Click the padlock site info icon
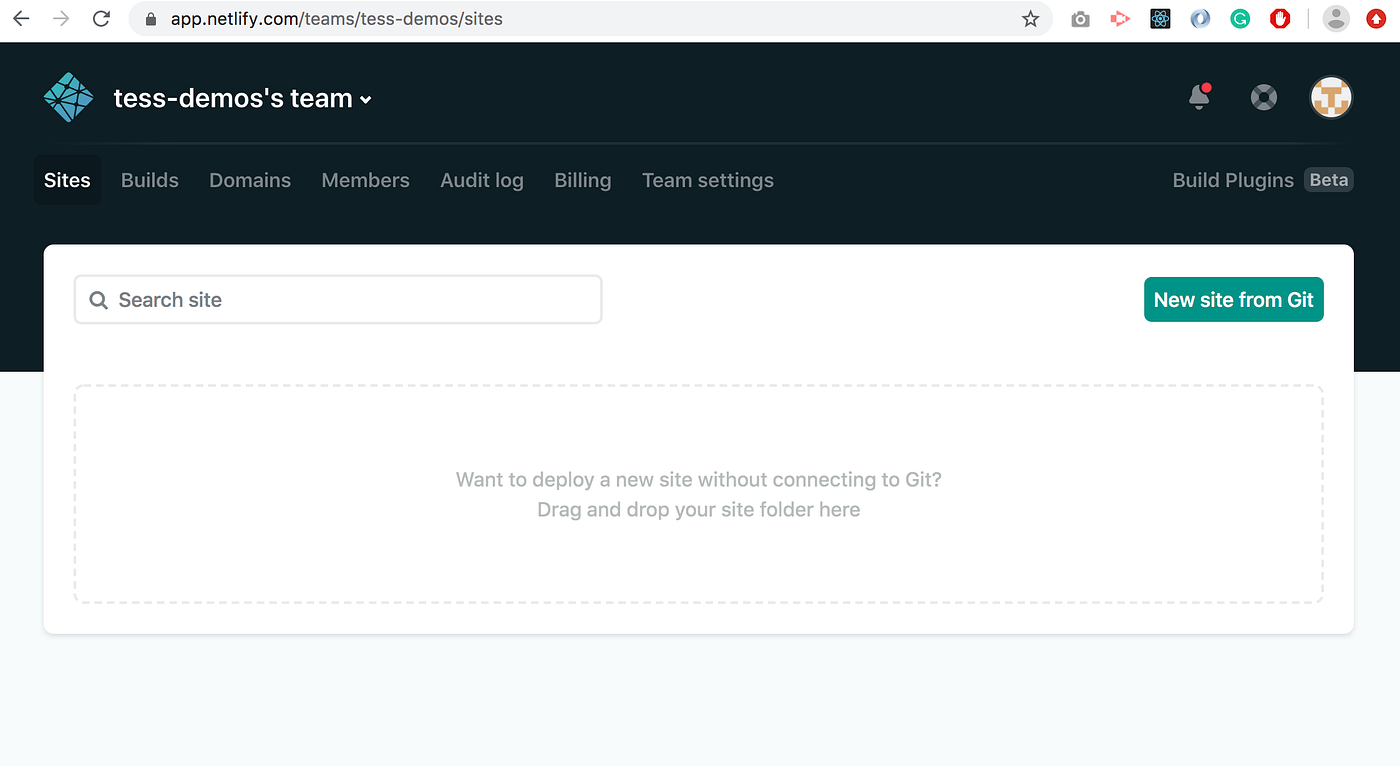 pyautogui.click(x=151, y=19)
